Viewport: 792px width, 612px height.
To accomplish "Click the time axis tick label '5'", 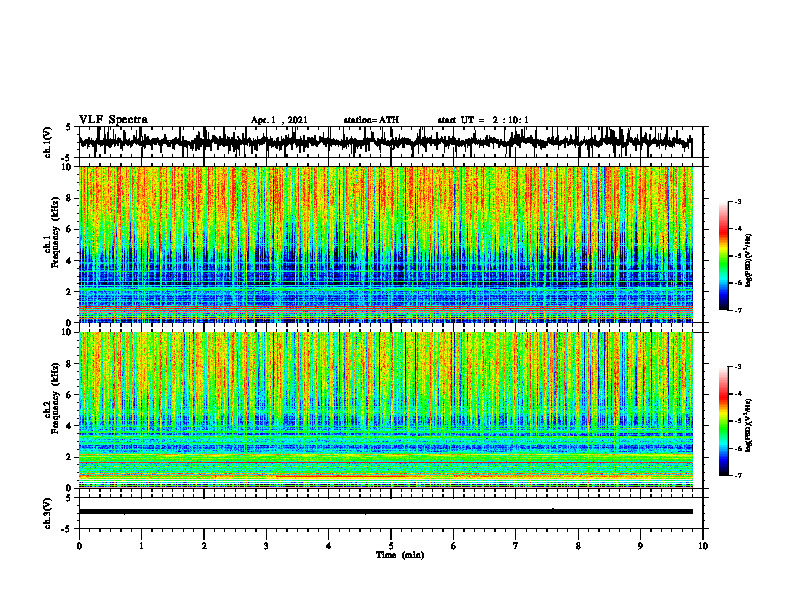I will (x=391, y=546).
